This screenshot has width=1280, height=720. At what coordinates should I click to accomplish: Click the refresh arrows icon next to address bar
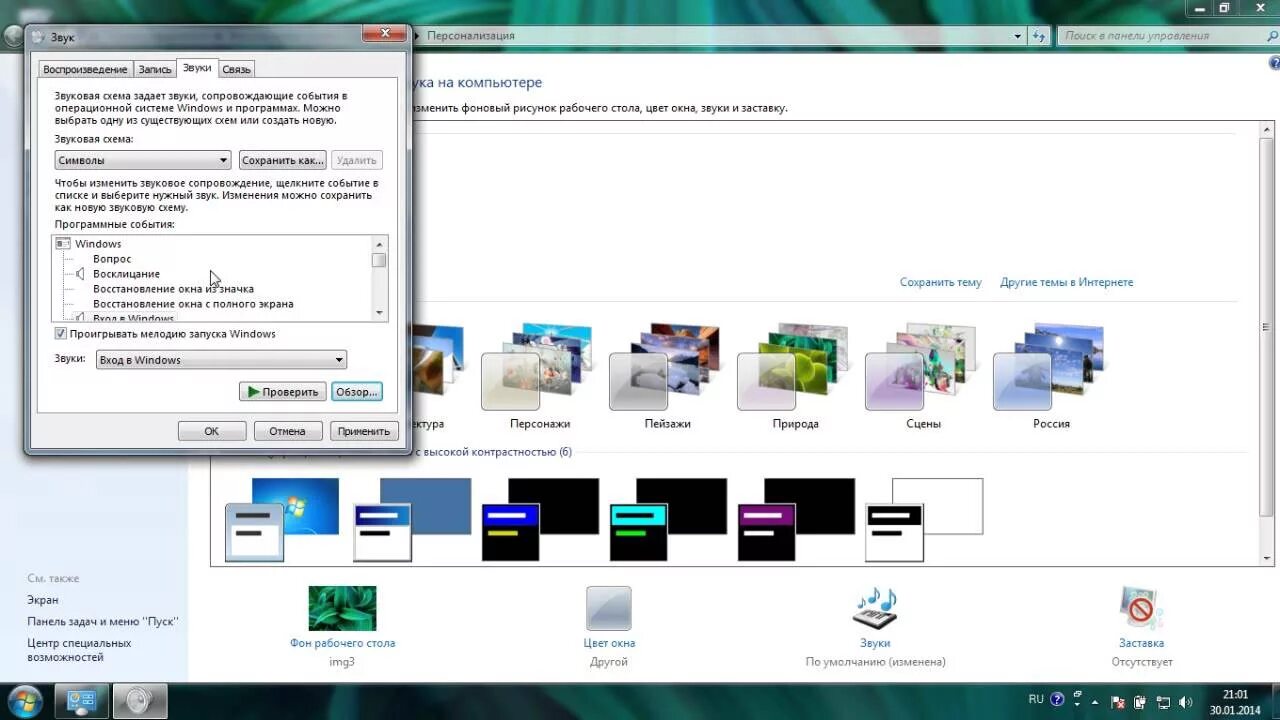[1040, 36]
